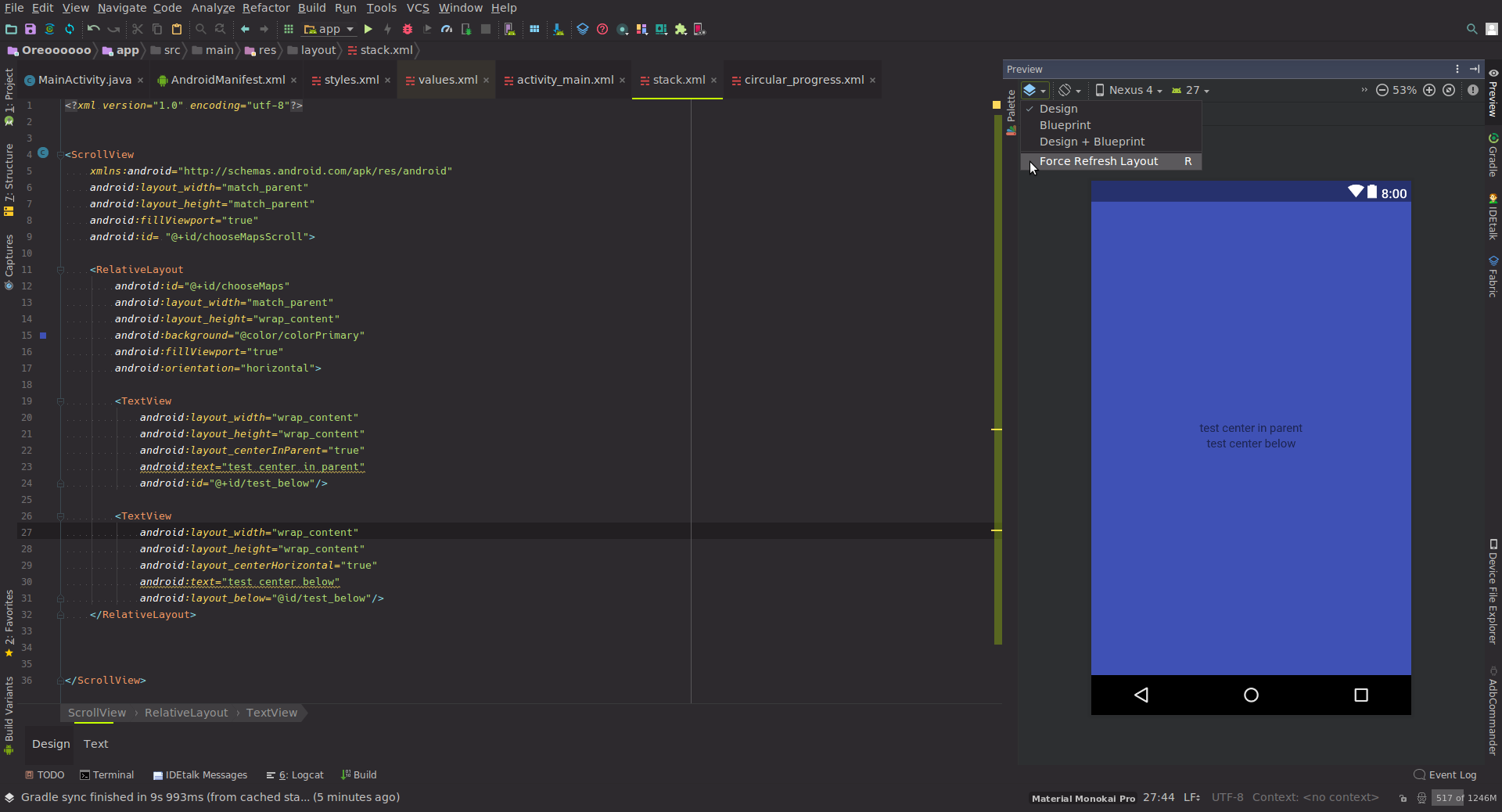Open the Search Everywhere magnifier icon
This screenshot has height=812, width=1502.
[x=1471, y=29]
